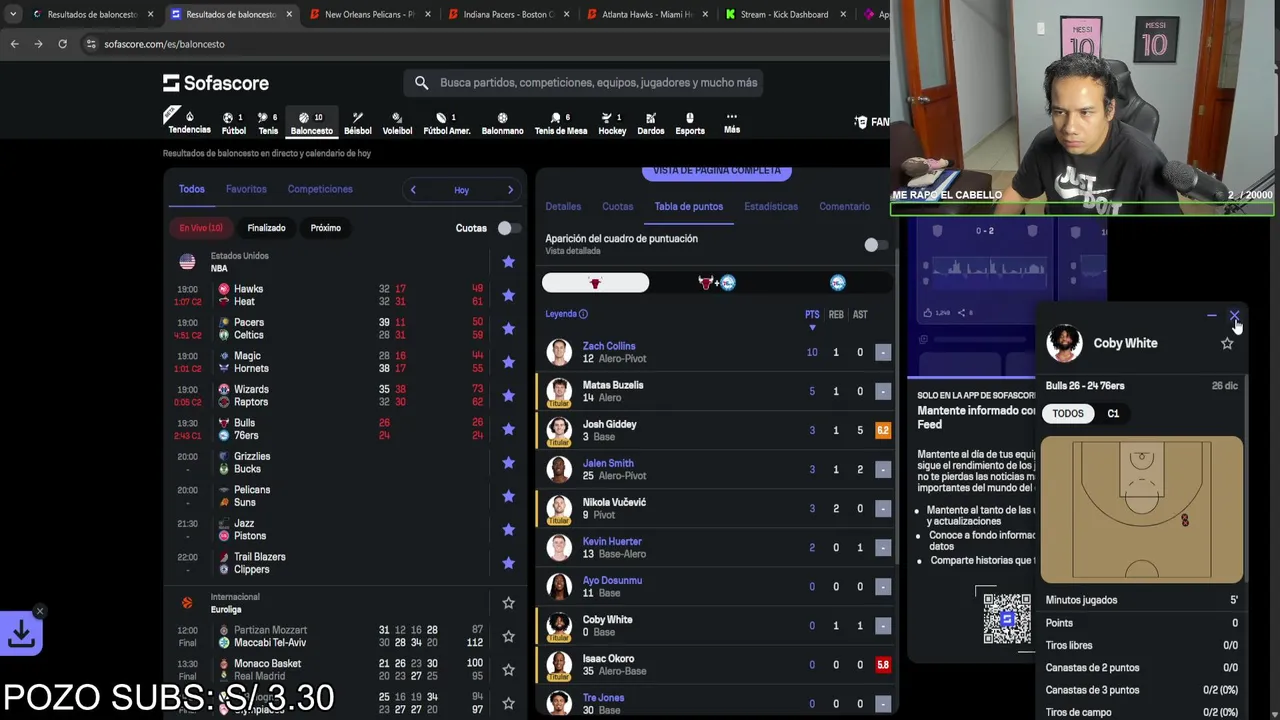Sort players by AST column
This screenshot has width=1280, height=720.
(860, 315)
